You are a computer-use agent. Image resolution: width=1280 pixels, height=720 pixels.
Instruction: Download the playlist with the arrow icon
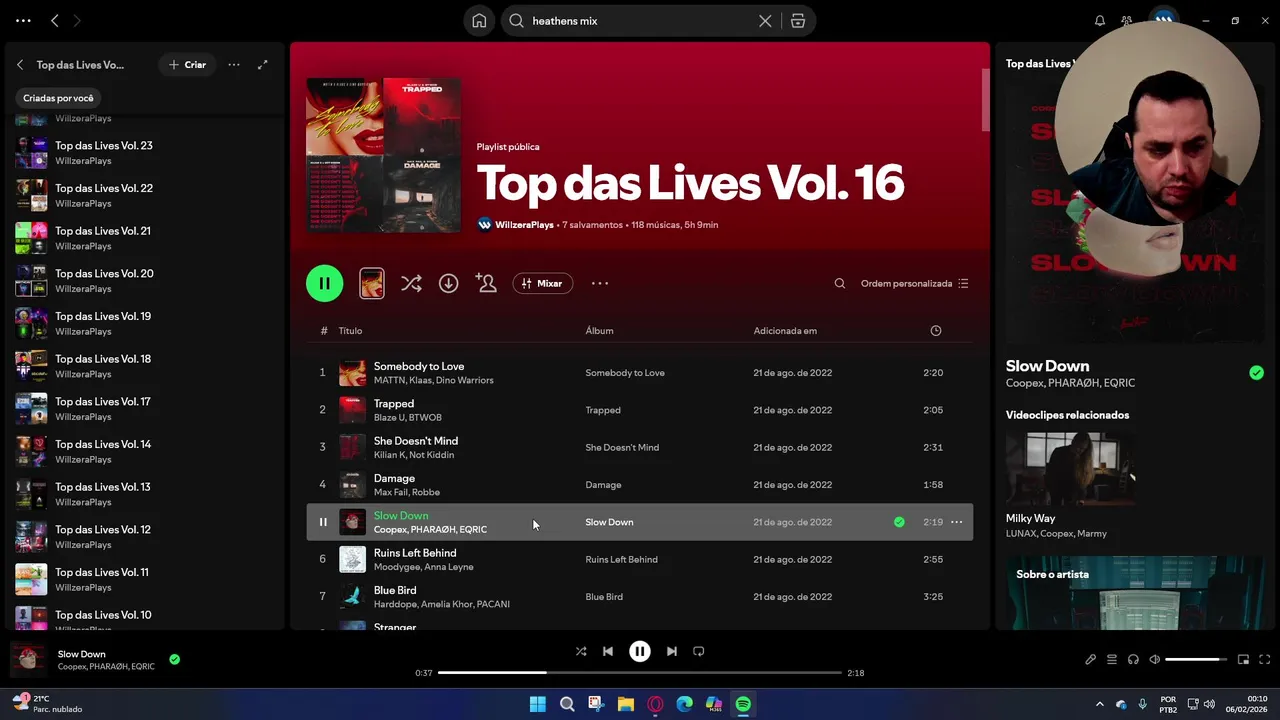coord(448,284)
